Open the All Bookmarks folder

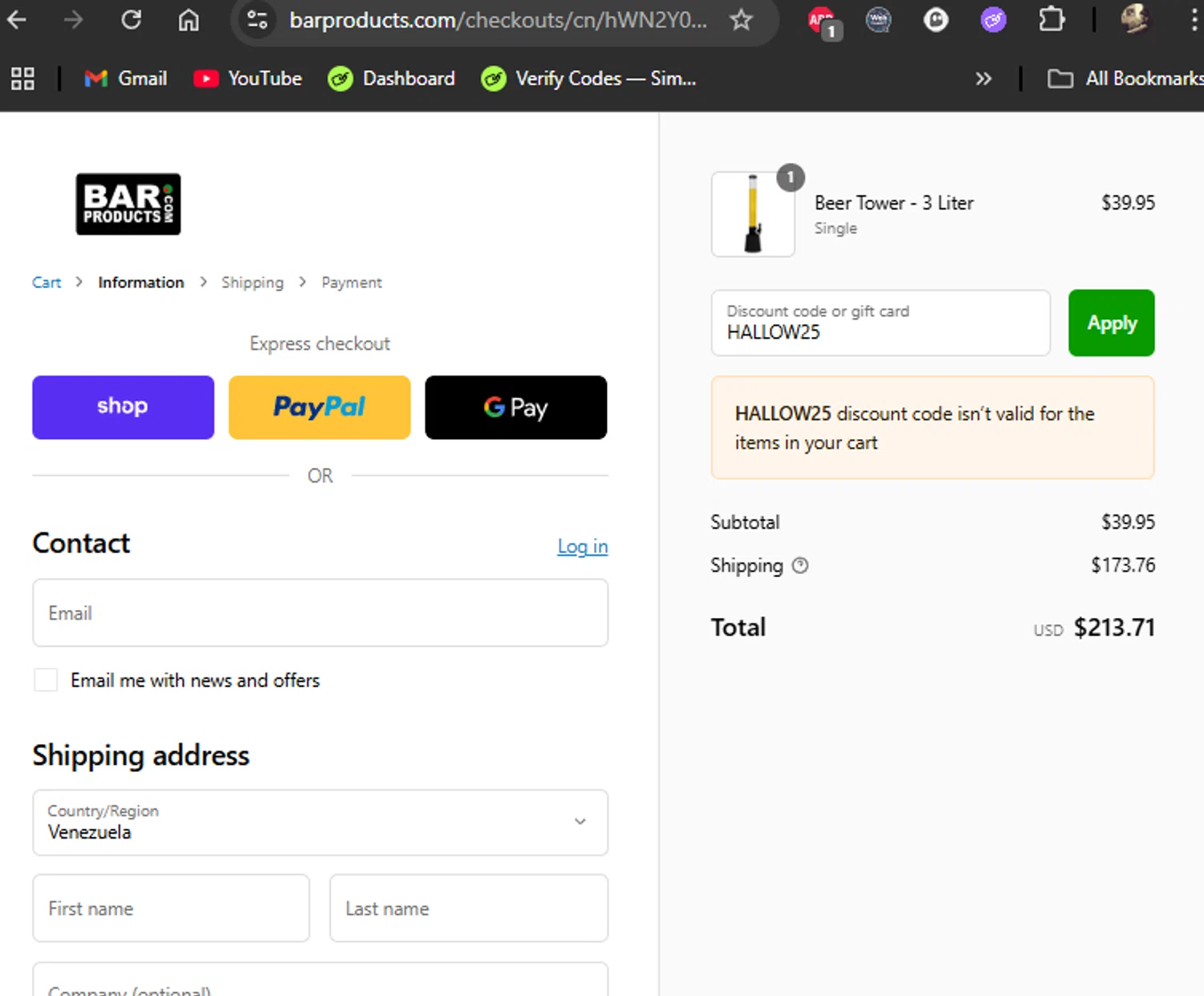coord(1125,79)
